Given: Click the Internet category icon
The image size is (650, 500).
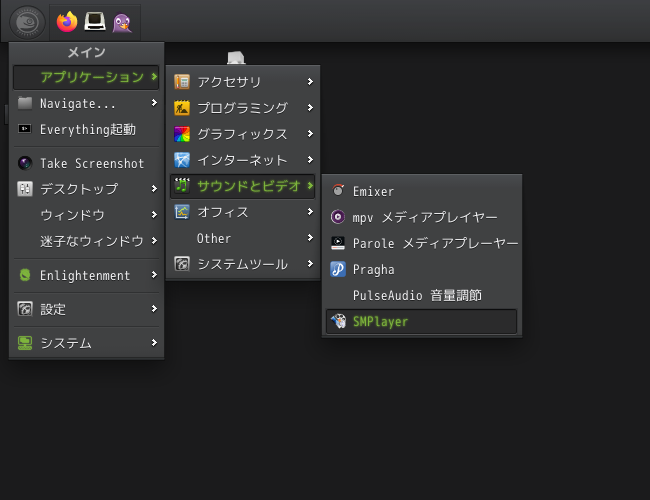Looking at the screenshot, I should [x=182, y=160].
